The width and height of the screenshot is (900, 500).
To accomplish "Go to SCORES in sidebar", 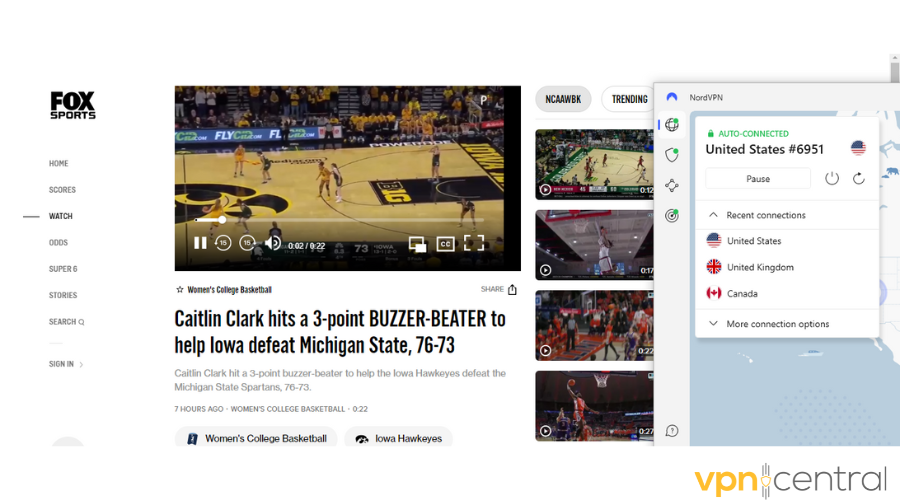I will point(62,190).
